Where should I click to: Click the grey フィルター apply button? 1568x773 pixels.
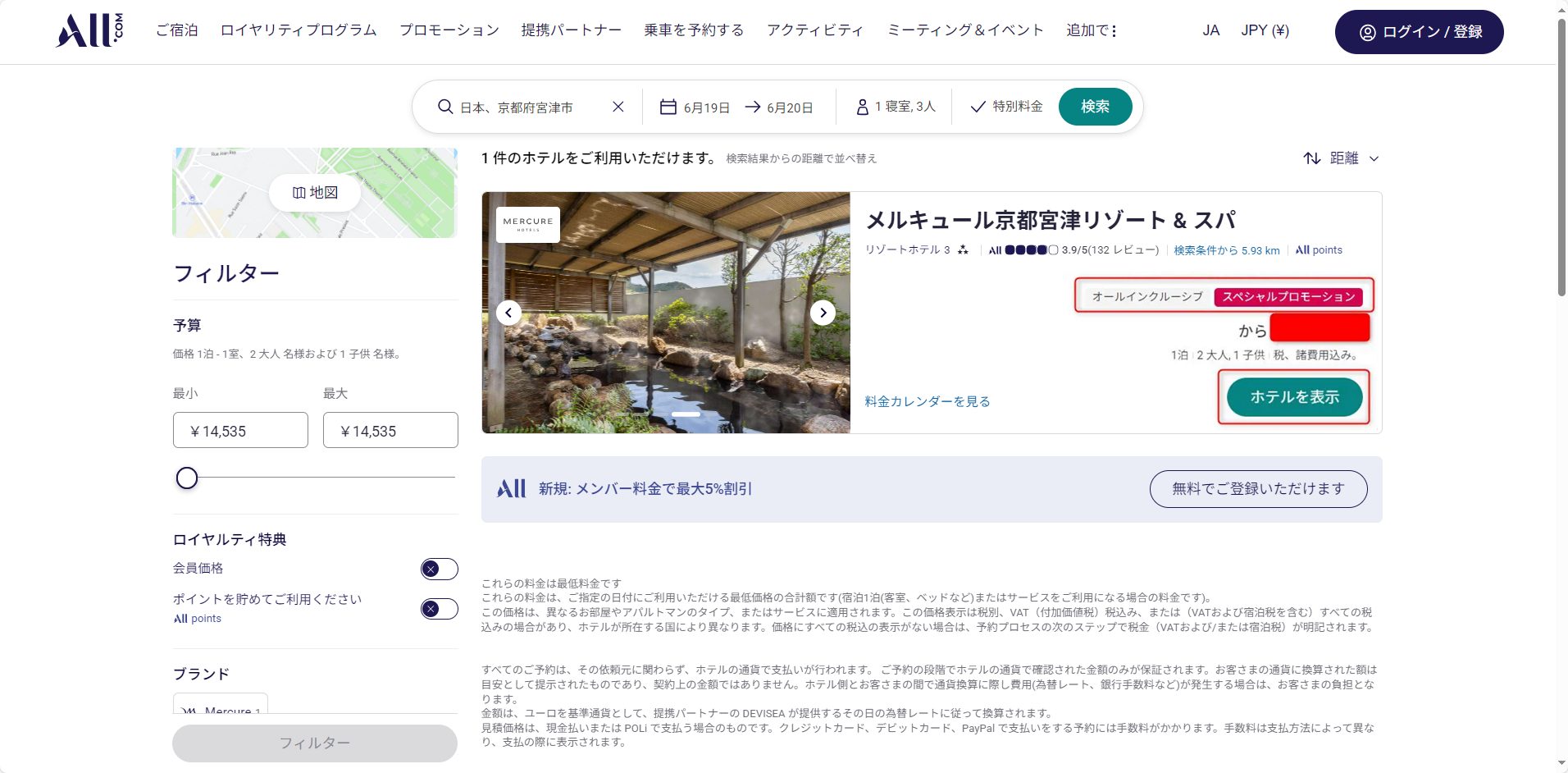coord(315,743)
